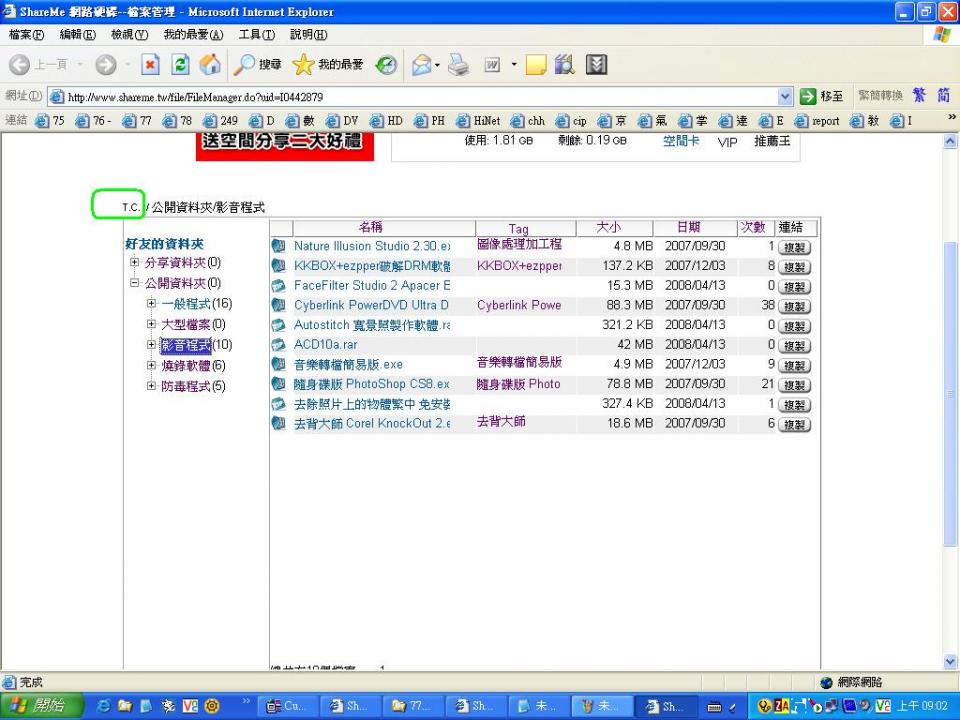Click the Home icon in toolbar
The image size is (960, 720).
pos(210,64)
